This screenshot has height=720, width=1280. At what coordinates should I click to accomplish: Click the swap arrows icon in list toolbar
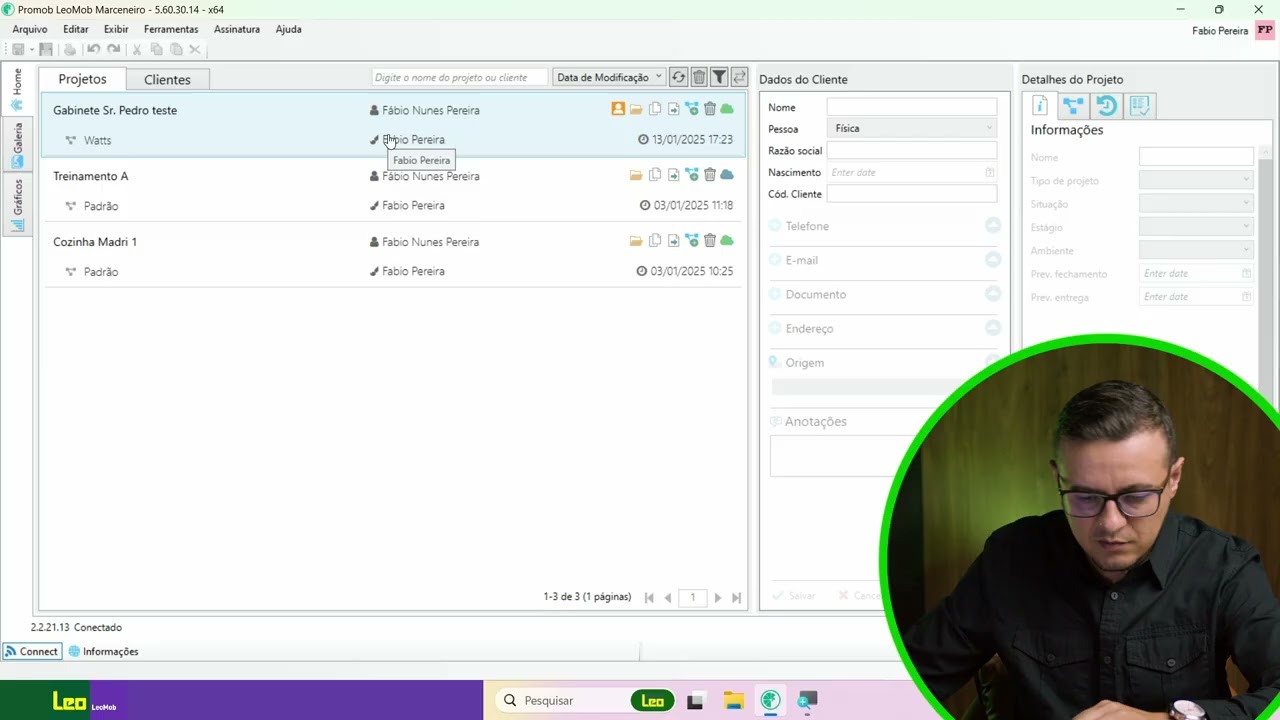[x=739, y=77]
